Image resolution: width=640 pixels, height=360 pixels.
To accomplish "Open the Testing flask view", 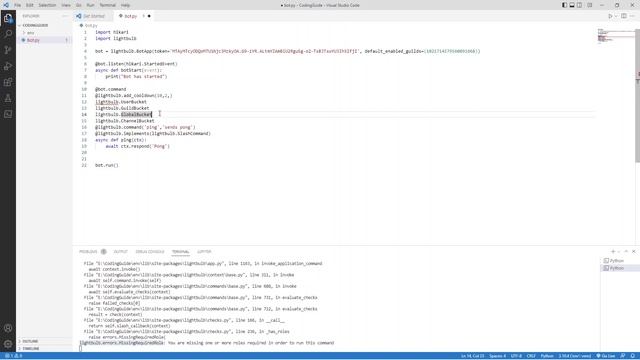I will click(8, 98).
